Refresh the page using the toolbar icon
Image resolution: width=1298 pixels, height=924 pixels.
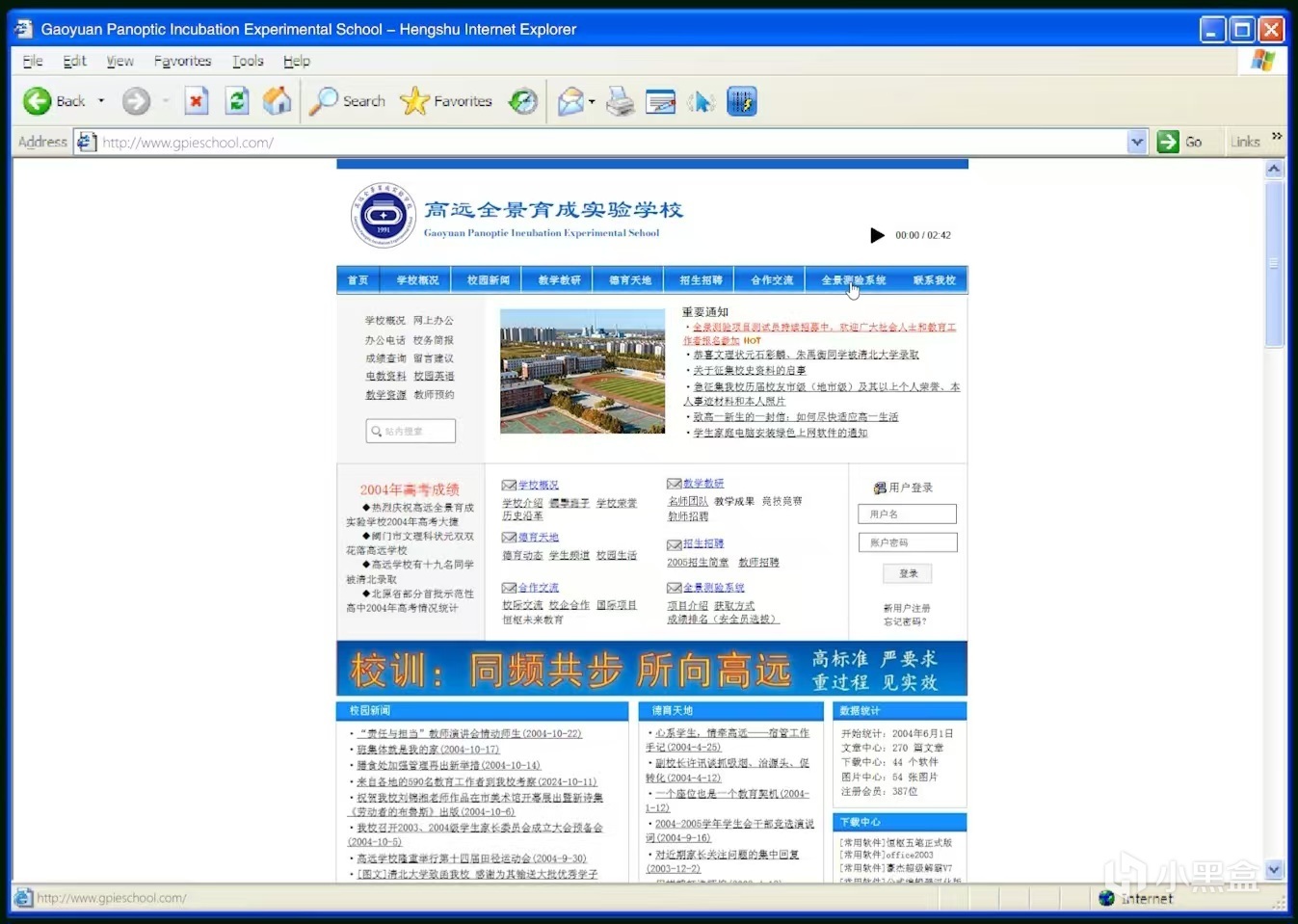tap(237, 101)
